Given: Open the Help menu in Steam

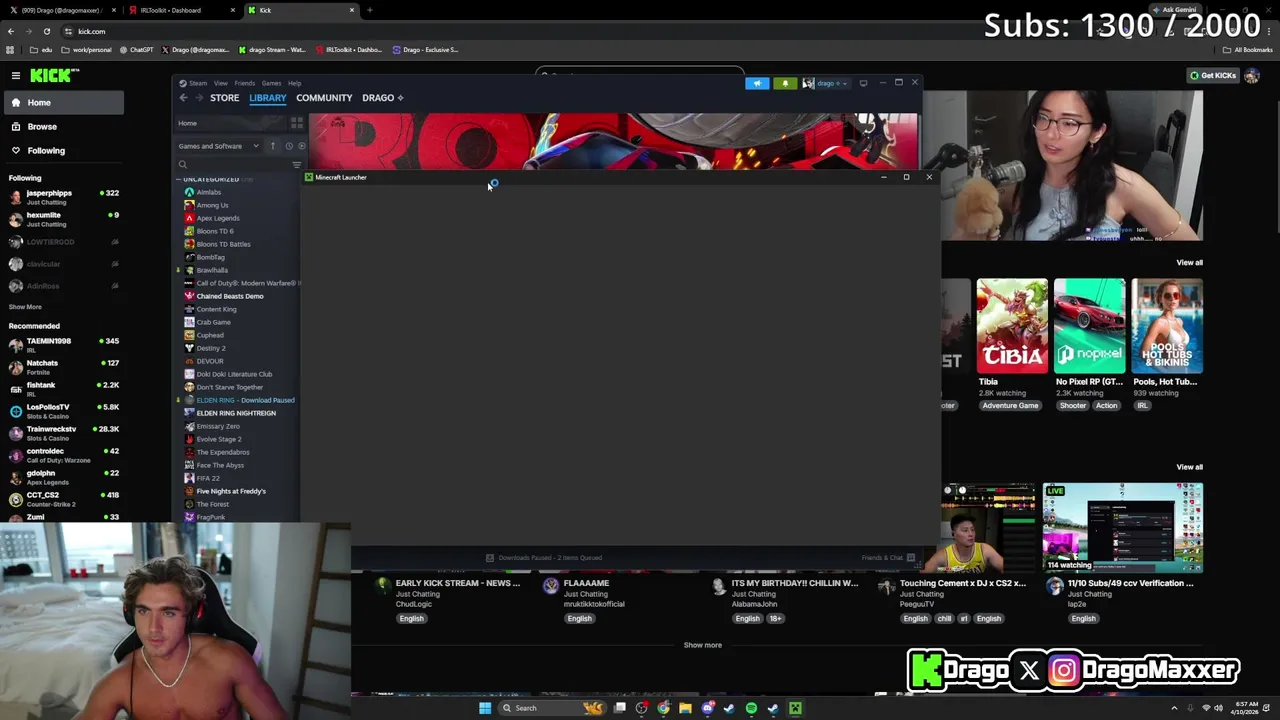Looking at the screenshot, I should [x=294, y=83].
